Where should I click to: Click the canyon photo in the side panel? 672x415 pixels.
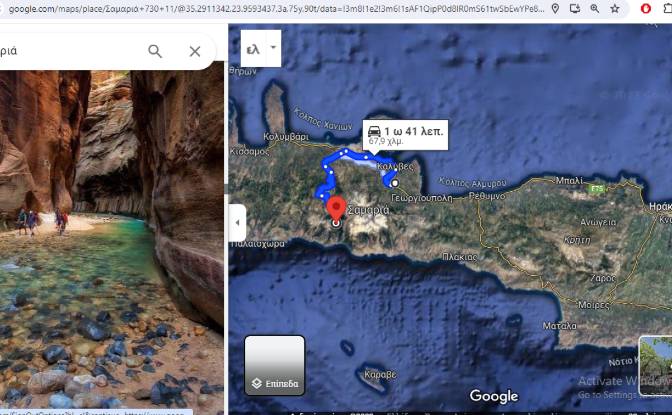point(111,240)
